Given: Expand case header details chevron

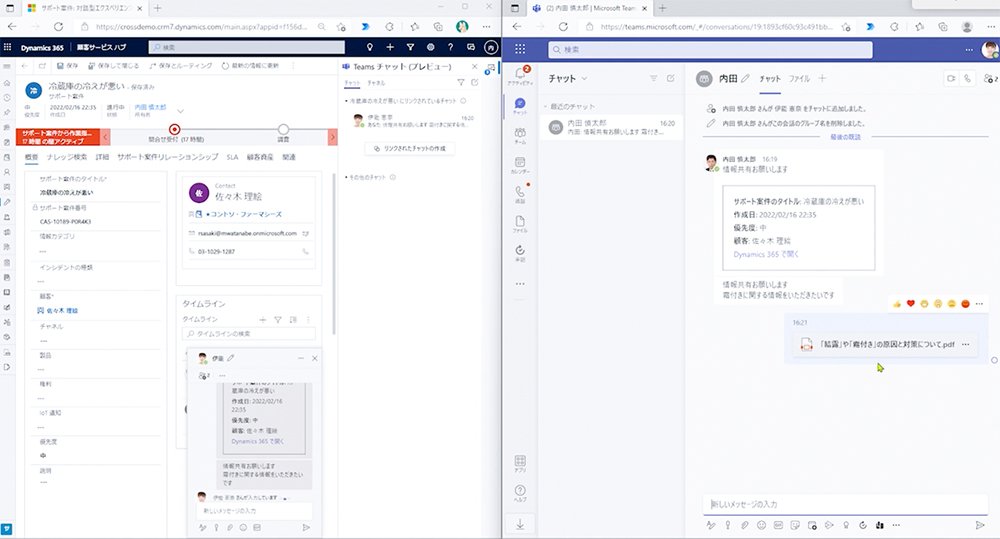Looking at the screenshot, I should pos(180,111).
